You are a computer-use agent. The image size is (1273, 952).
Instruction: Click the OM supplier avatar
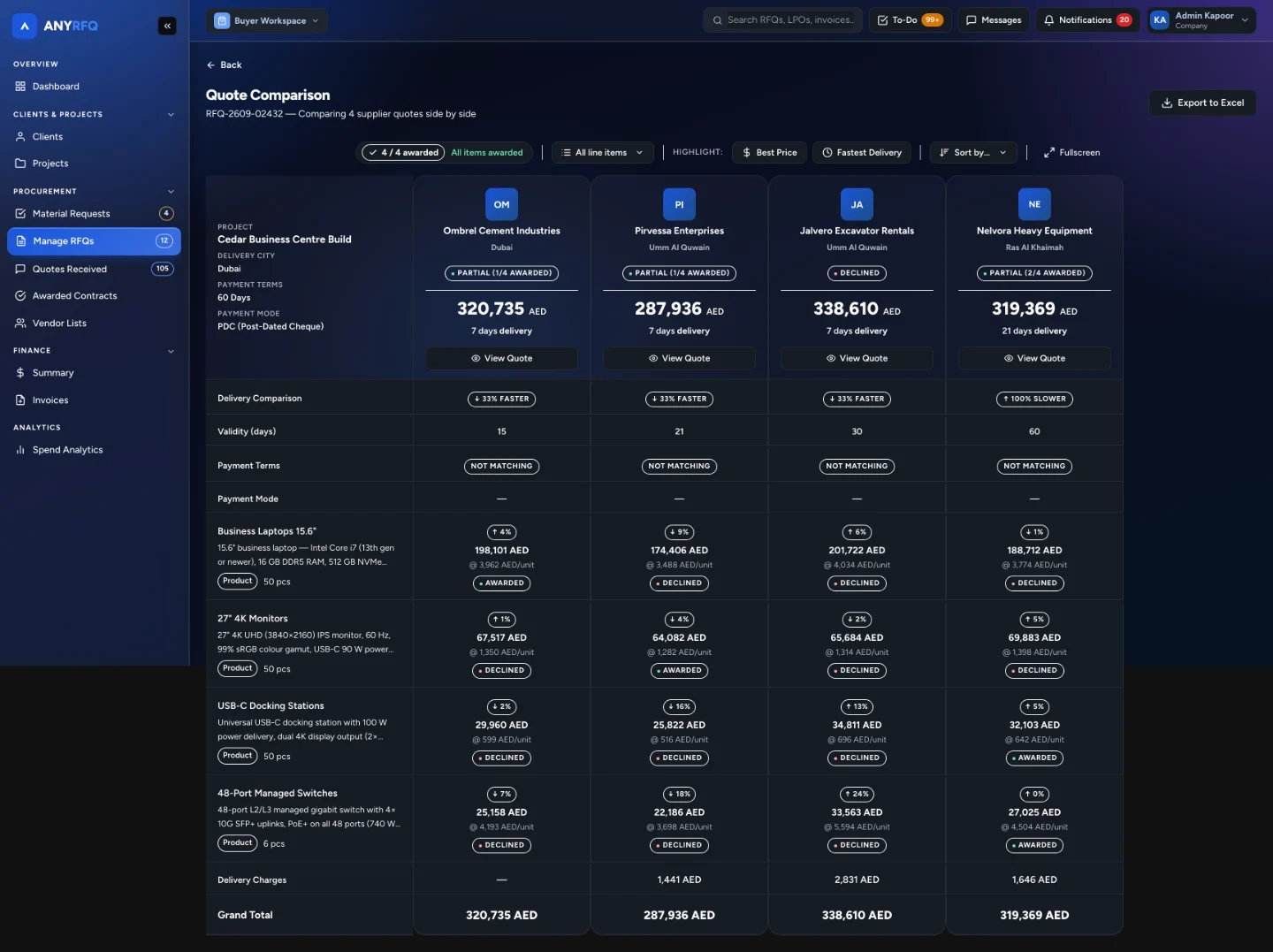[501, 204]
